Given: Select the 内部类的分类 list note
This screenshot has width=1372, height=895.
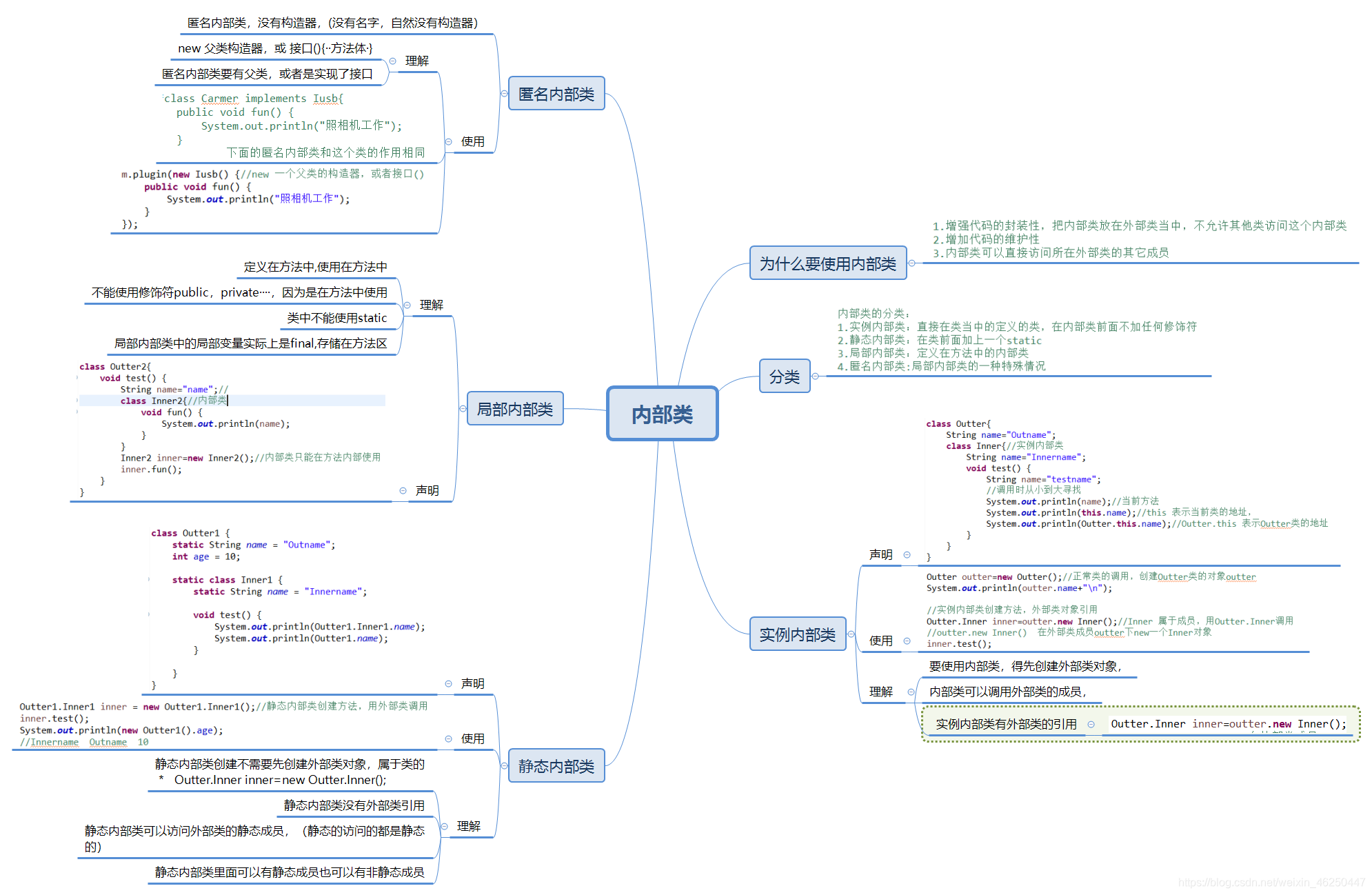Looking at the screenshot, I should (x=1017, y=340).
